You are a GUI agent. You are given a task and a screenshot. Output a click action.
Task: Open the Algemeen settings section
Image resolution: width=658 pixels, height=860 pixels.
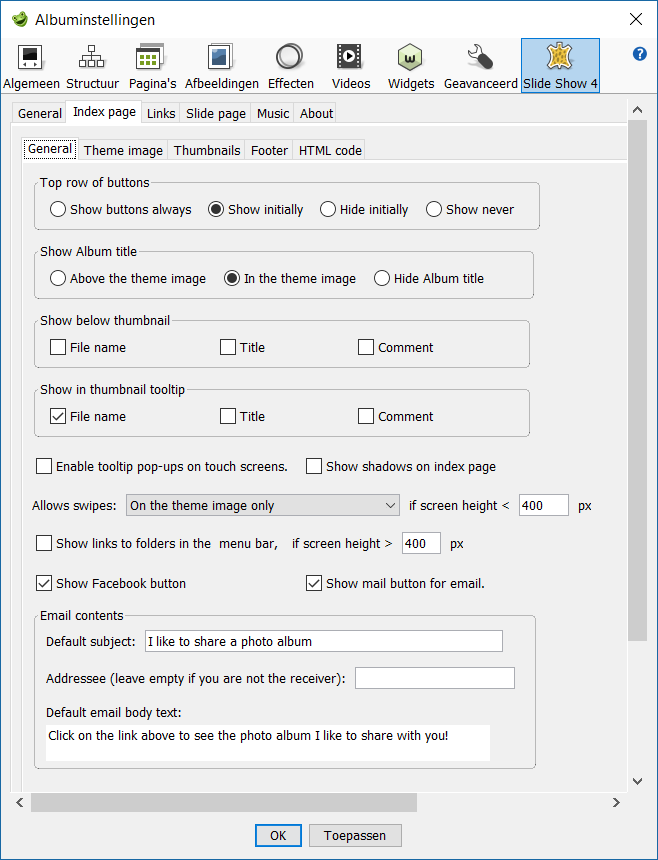click(31, 66)
